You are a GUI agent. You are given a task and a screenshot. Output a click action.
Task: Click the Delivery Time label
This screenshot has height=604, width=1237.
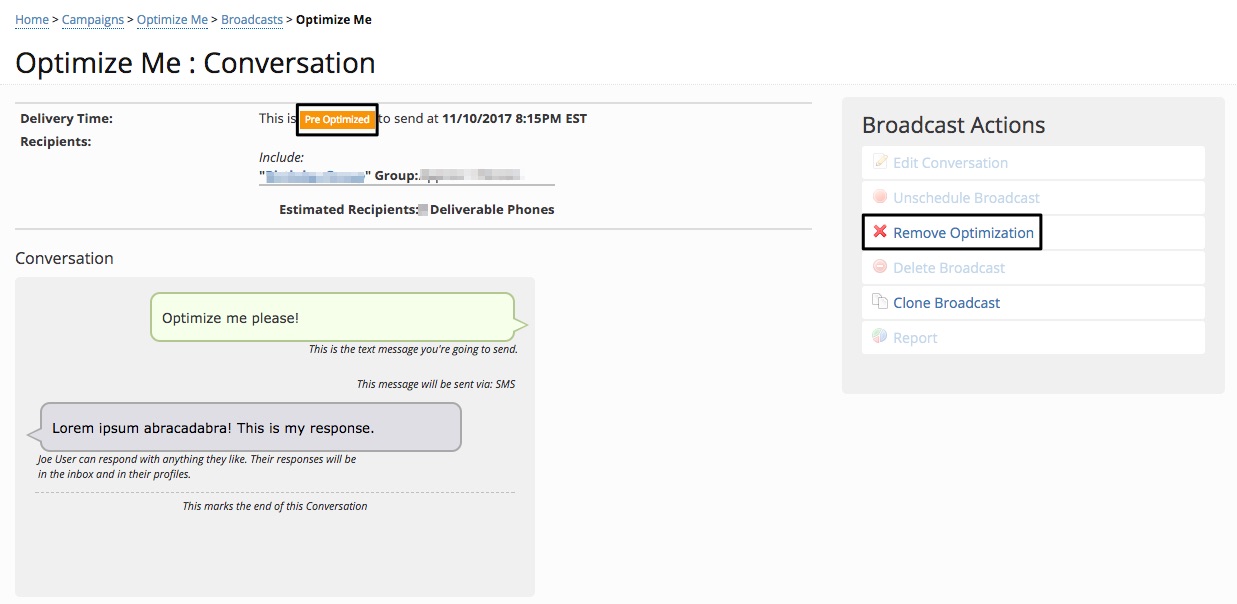(x=66, y=118)
